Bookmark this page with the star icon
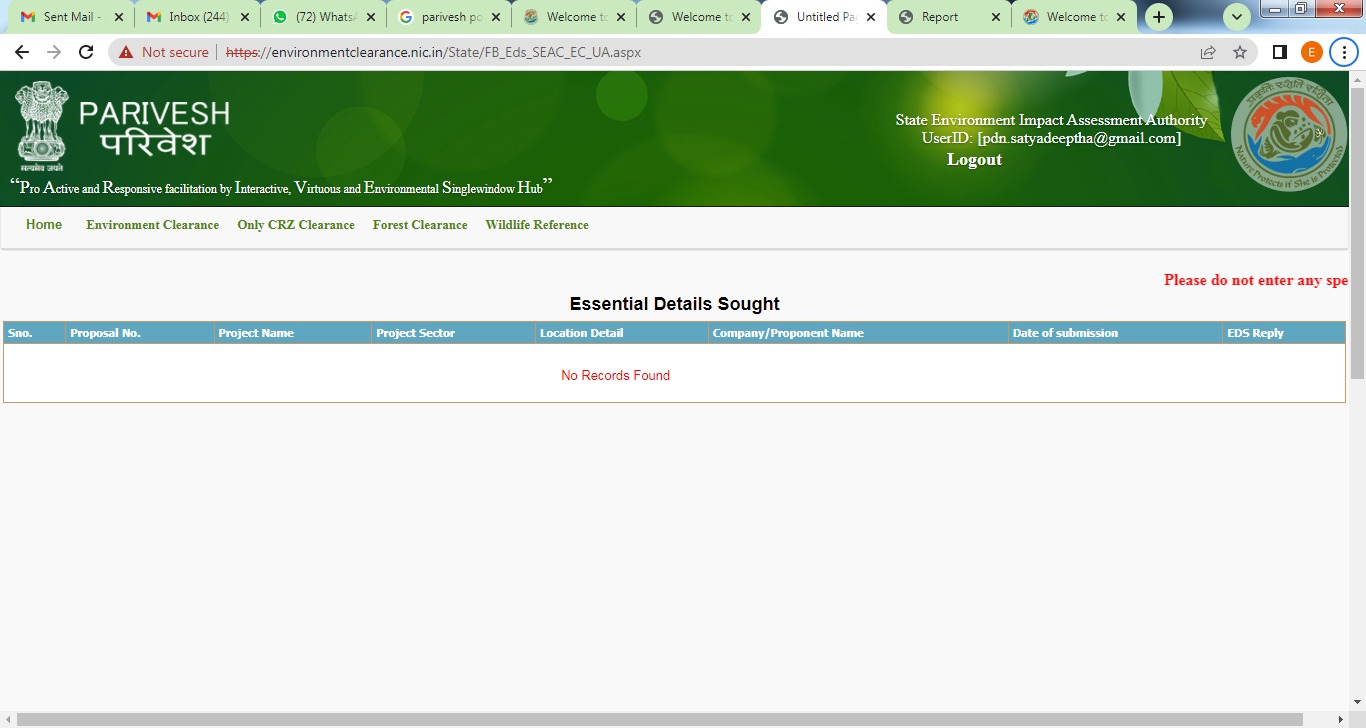Image resolution: width=1366 pixels, height=728 pixels. pos(1239,51)
